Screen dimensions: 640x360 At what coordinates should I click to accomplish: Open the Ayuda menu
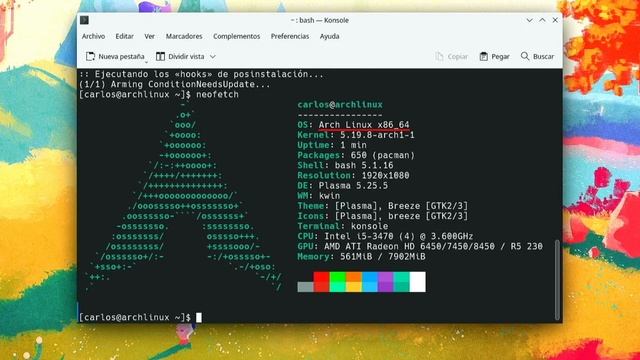[329, 36]
